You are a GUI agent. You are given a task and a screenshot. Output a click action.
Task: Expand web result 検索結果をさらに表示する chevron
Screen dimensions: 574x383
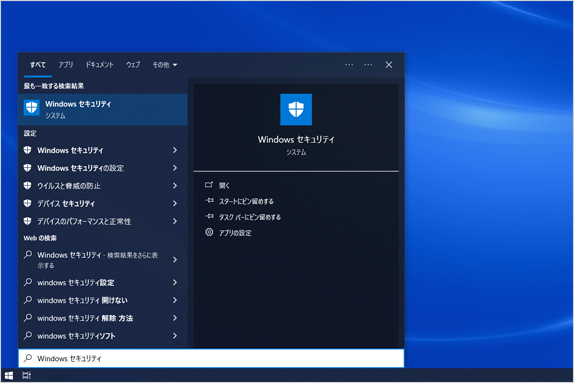[x=175, y=260]
